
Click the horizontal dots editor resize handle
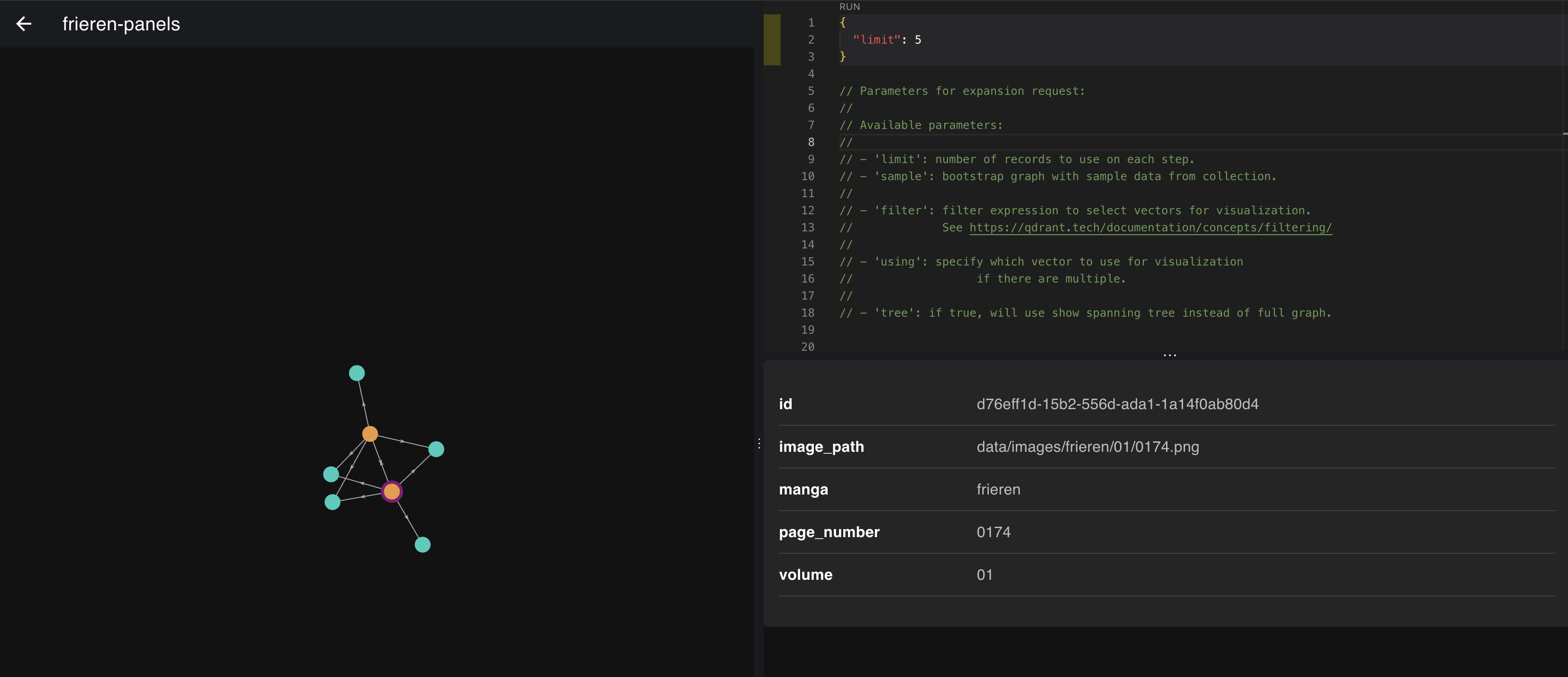tap(1169, 355)
